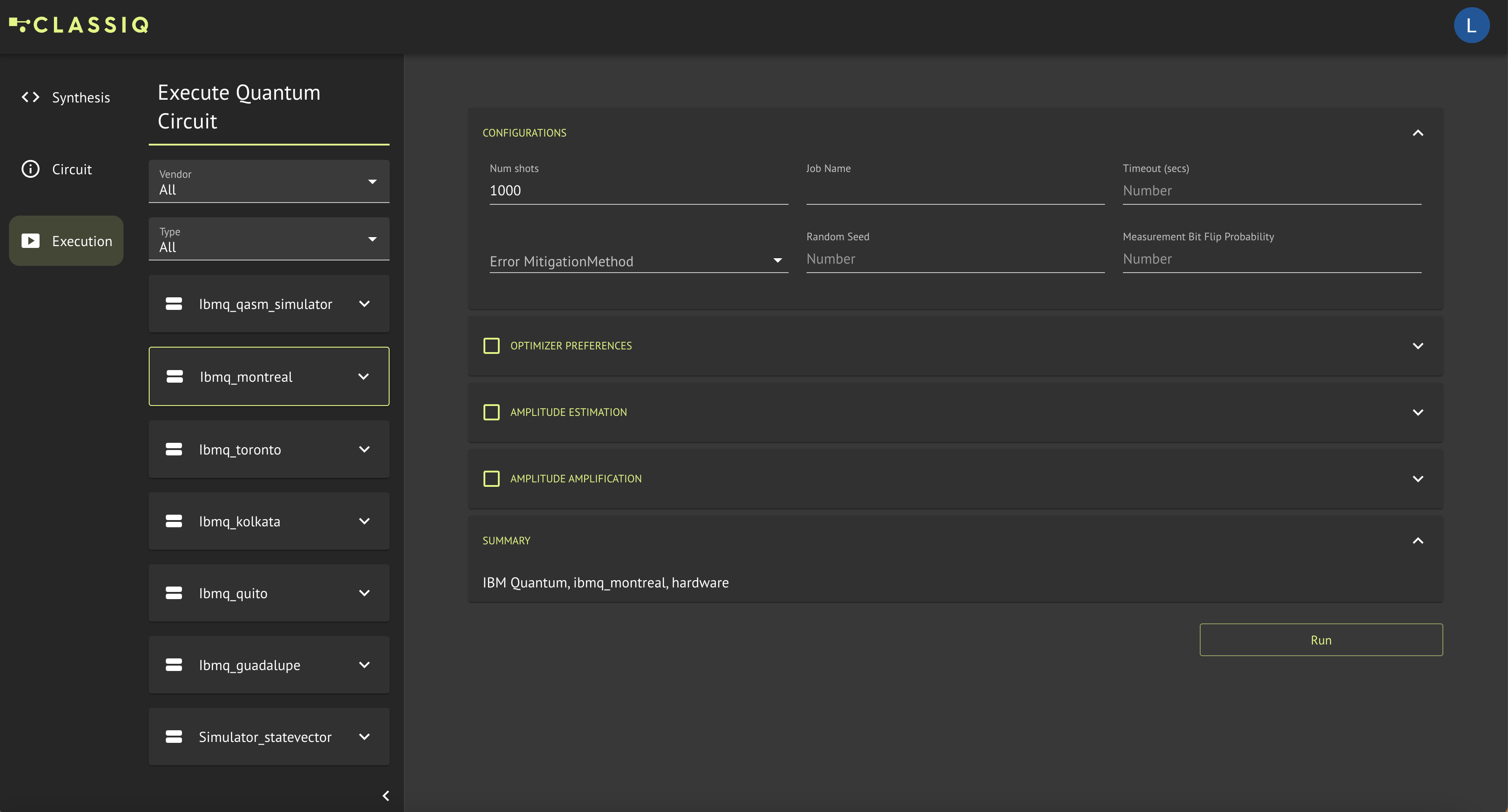Select the Ibmq_quito backend
Viewport: 1508px width, 812px height.
(269, 593)
